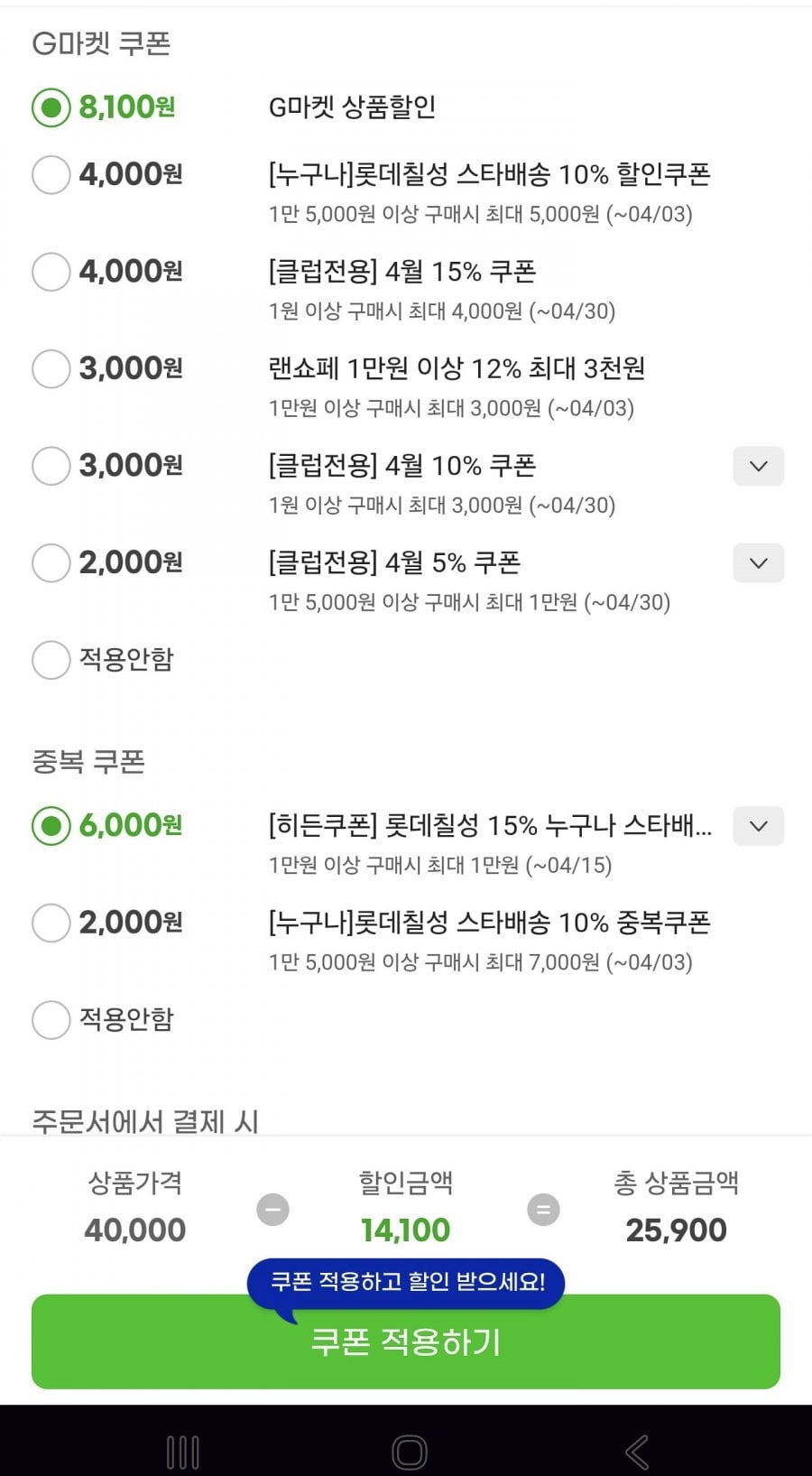This screenshot has height=1476, width=812.
Task: Expand the 클럽전용 4월 10% coupon details
Action: (758, 467)
